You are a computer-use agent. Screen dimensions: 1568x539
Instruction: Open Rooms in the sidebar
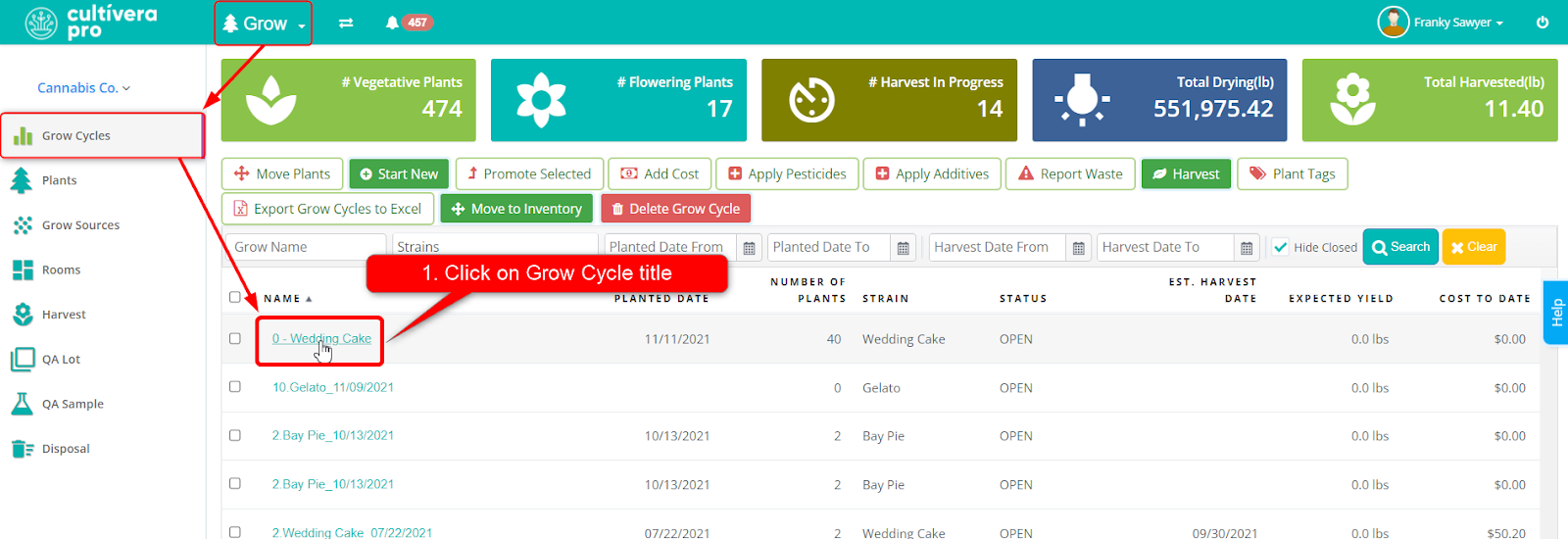pyautogui.click(x=61, y=270)
